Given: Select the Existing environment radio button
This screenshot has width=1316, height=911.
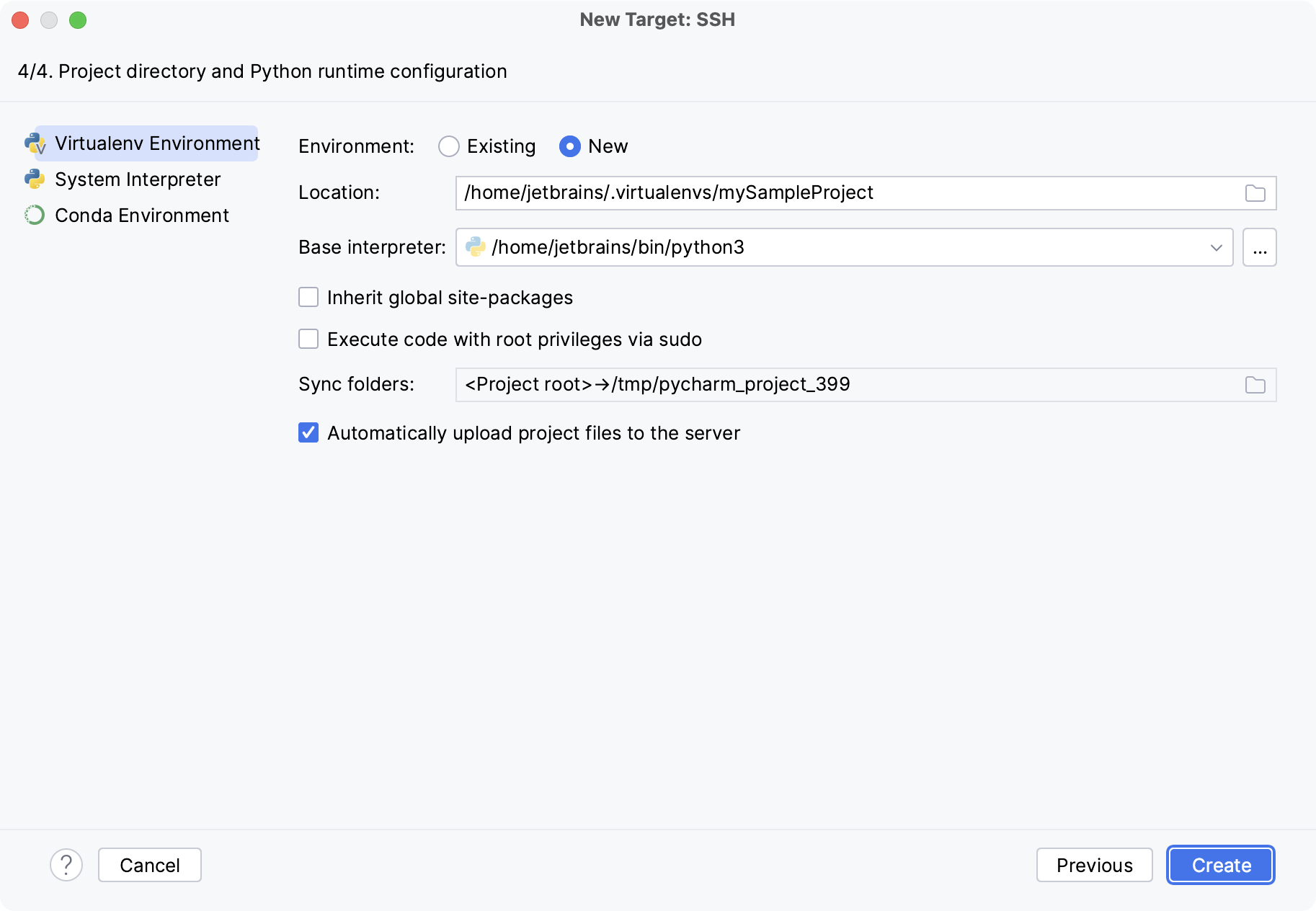Looking at the screenshot, I should click(449, 146).
